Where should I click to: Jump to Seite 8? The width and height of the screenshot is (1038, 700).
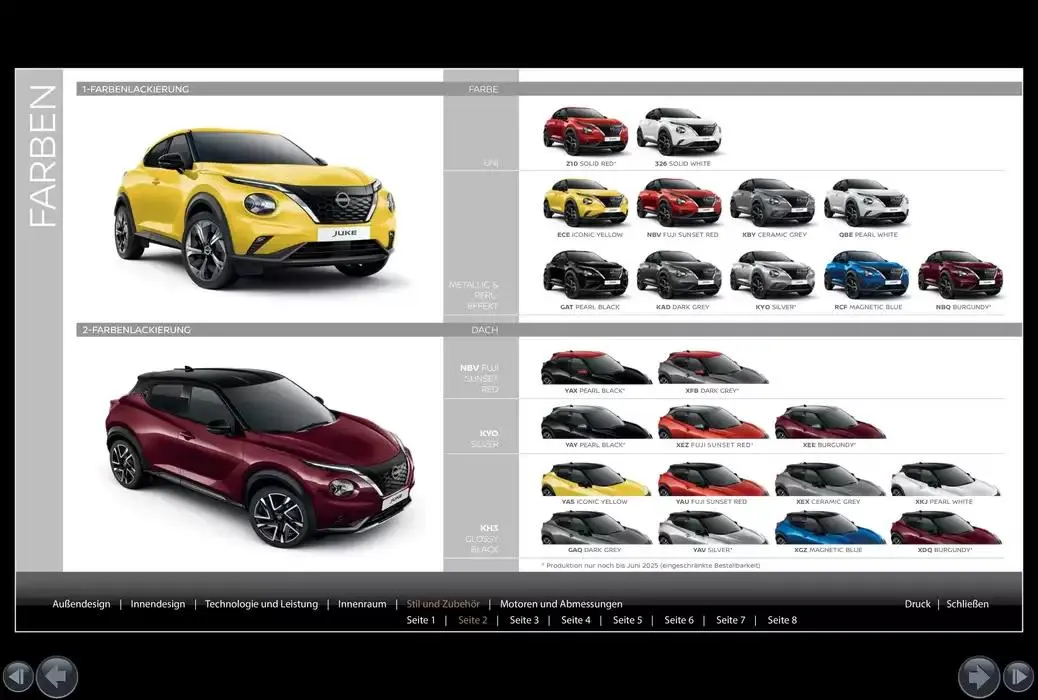tap(782, 620)
